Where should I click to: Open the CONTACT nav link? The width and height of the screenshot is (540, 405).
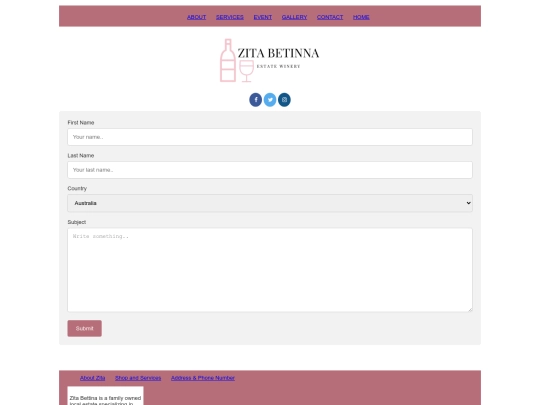coord(330,17)
